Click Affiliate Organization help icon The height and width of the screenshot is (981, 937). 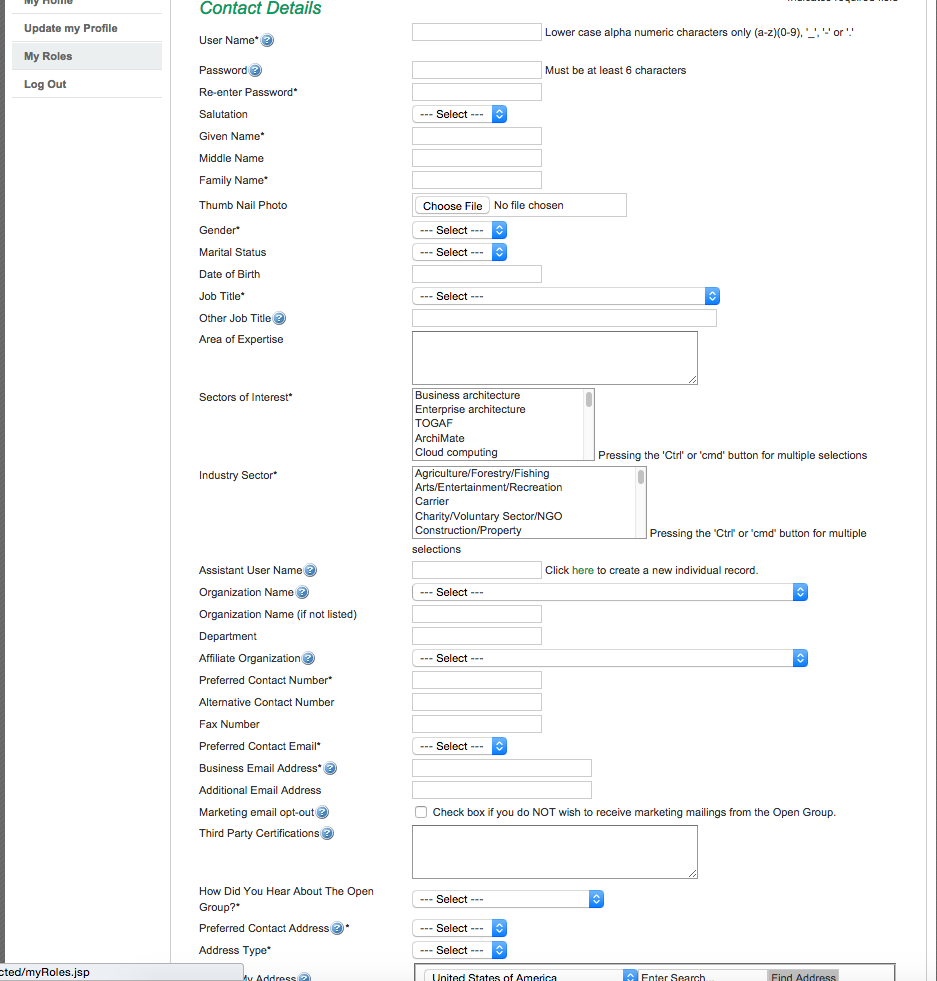click(308, 659)
